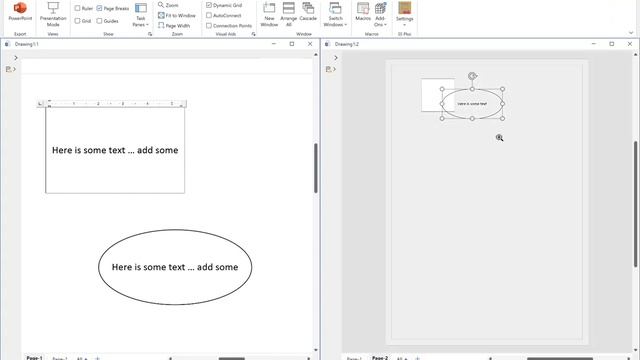Click scroll down arrow in Drawing1:1 window
The width and height of the screenshot is (640, 360).
point(316,350)
